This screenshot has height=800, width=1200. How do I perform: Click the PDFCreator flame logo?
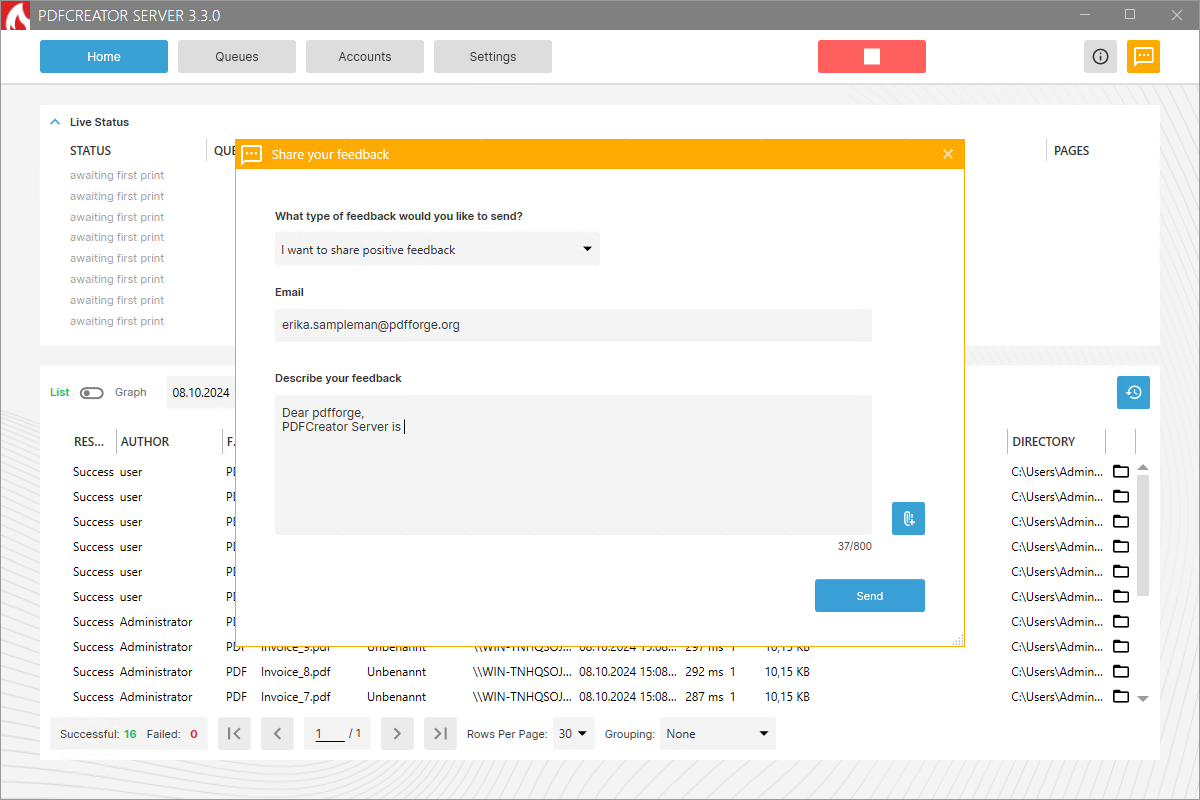(15, 16)
